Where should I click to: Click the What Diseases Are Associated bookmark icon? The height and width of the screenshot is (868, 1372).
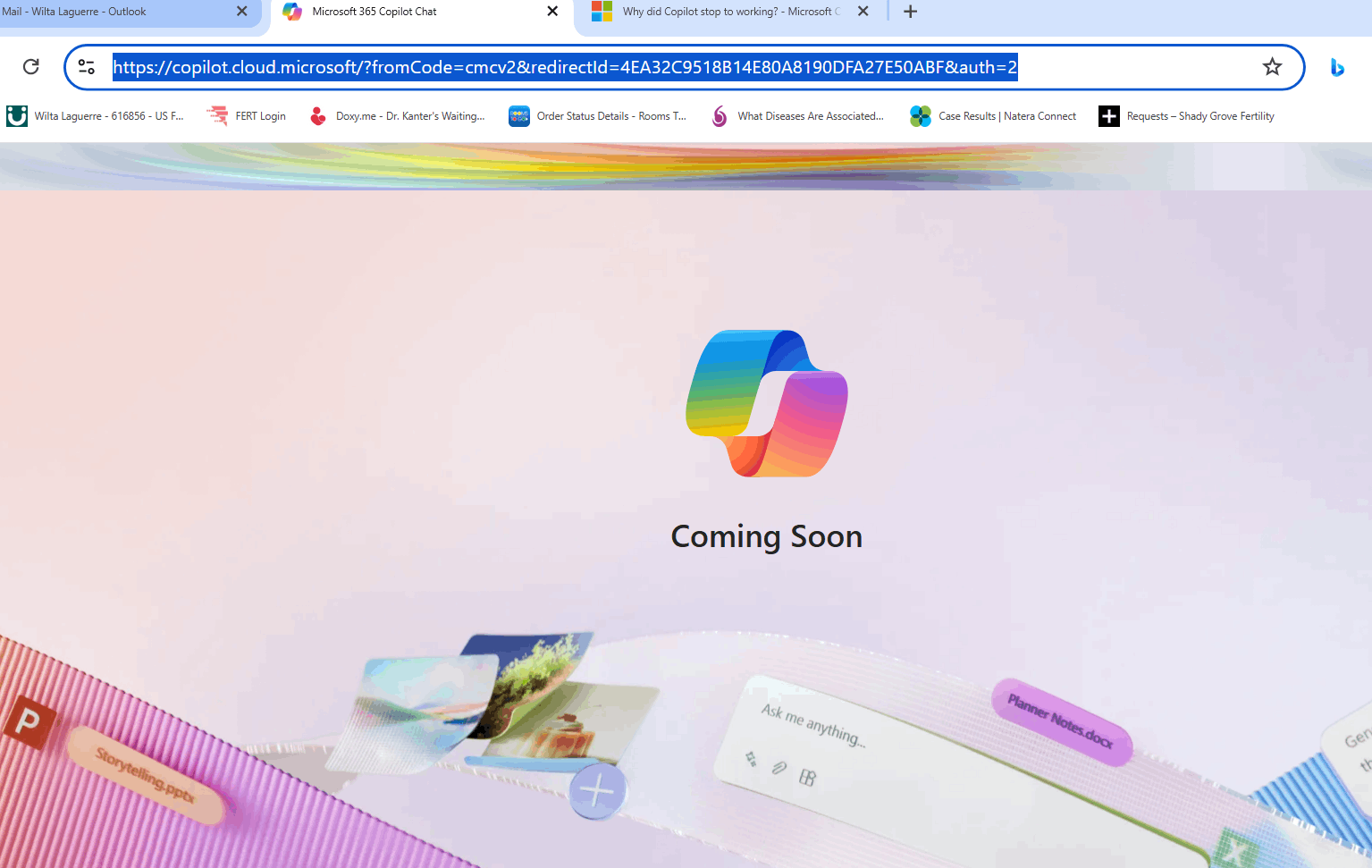click(720, 116)
